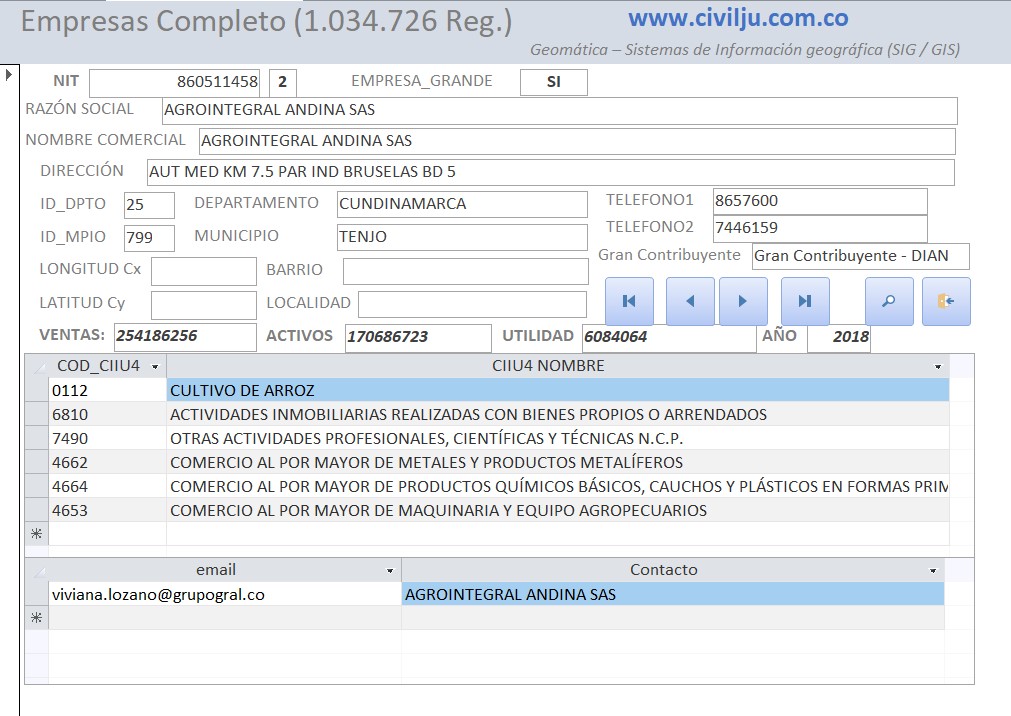Viewport: 1011px width, 716px height.
Task: Click the empty BARRIO input field
Action: point(465,271)
